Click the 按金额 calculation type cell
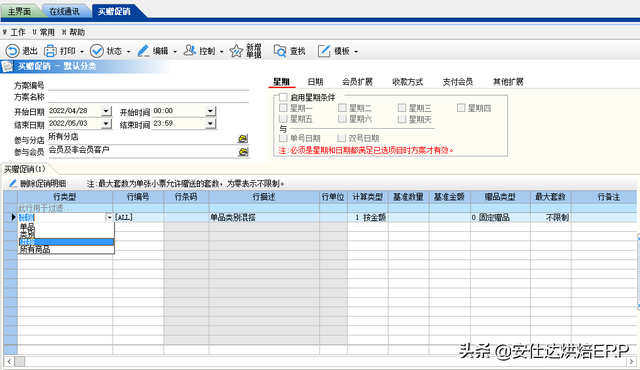Image resolution: width=640 pixels, height=370 pixels. tap(368, 217)
